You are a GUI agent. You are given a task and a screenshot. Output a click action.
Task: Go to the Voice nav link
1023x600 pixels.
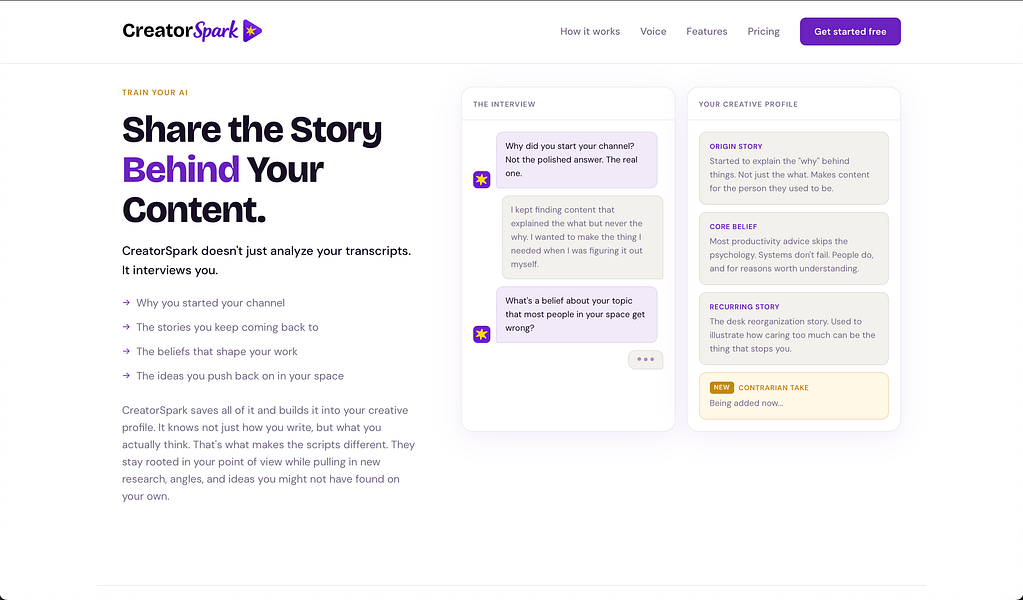click(x=653, y=31)
